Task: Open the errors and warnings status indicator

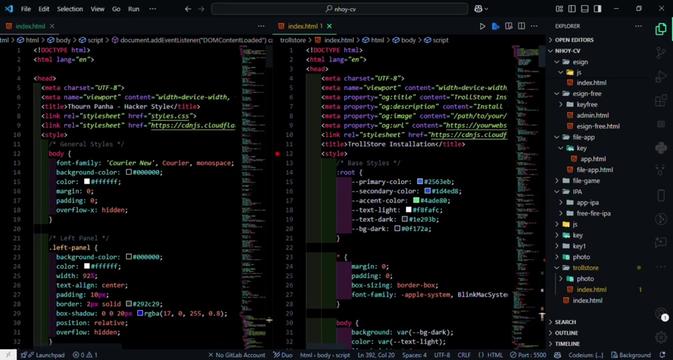Action: [x=85, y=355]
